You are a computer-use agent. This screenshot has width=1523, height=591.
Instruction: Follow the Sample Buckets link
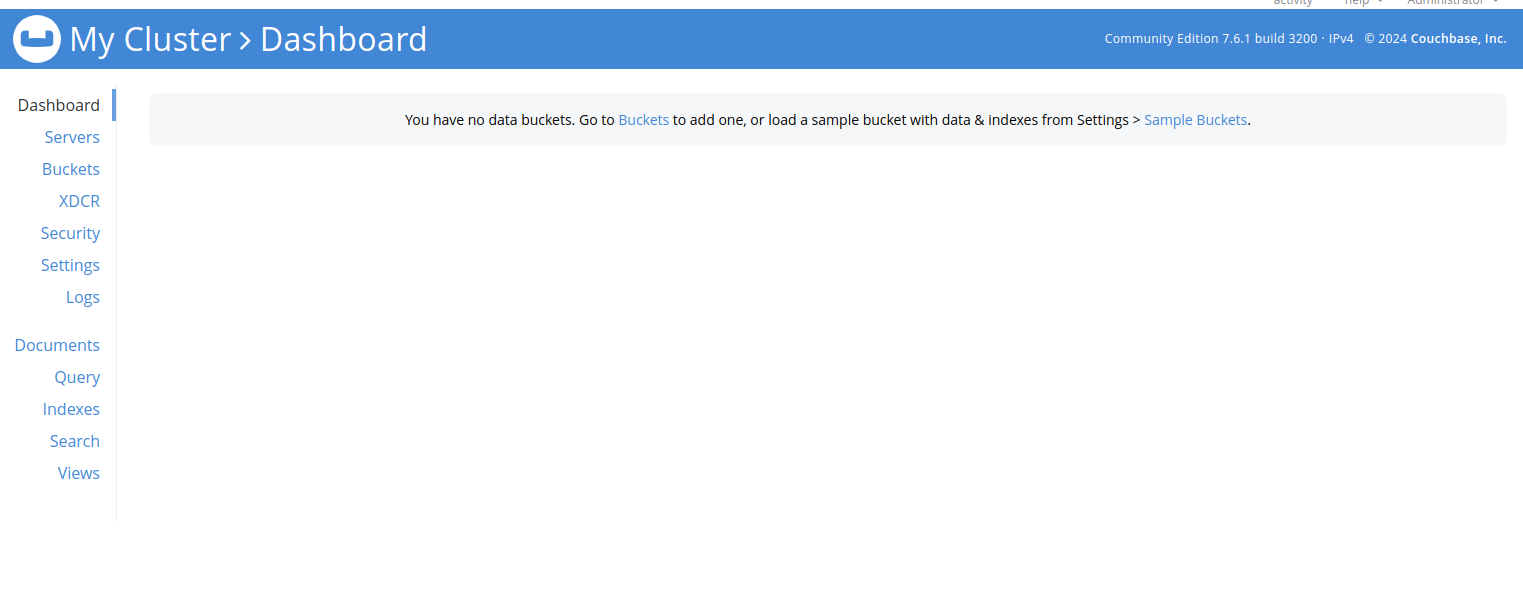click(x=1195, y=120)
